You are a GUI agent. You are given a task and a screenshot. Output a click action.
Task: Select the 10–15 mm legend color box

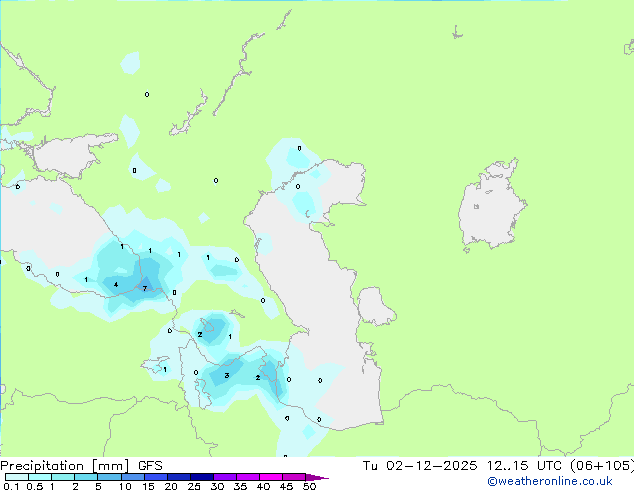[132, 477]
